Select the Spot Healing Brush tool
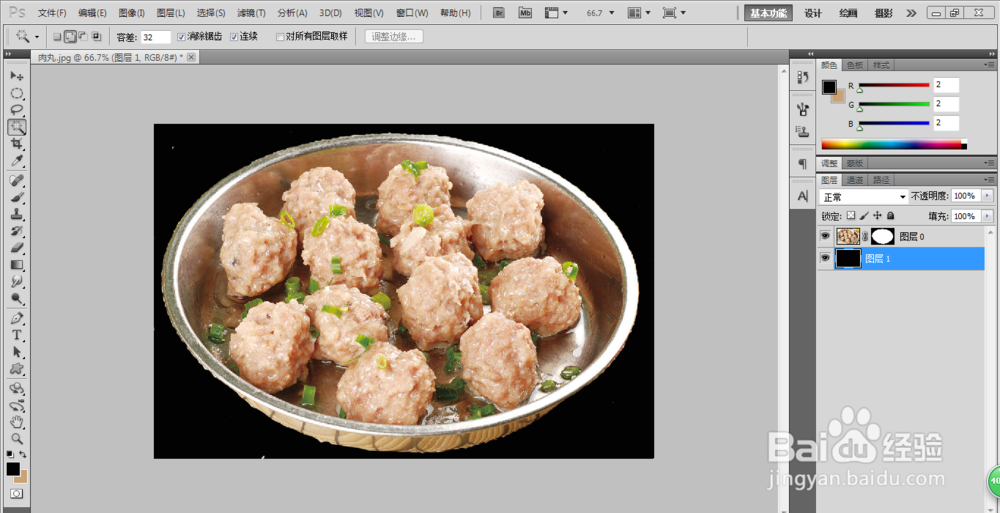Screen dimensions: 1000x513 pyautogui.click(x=17, y=181)
